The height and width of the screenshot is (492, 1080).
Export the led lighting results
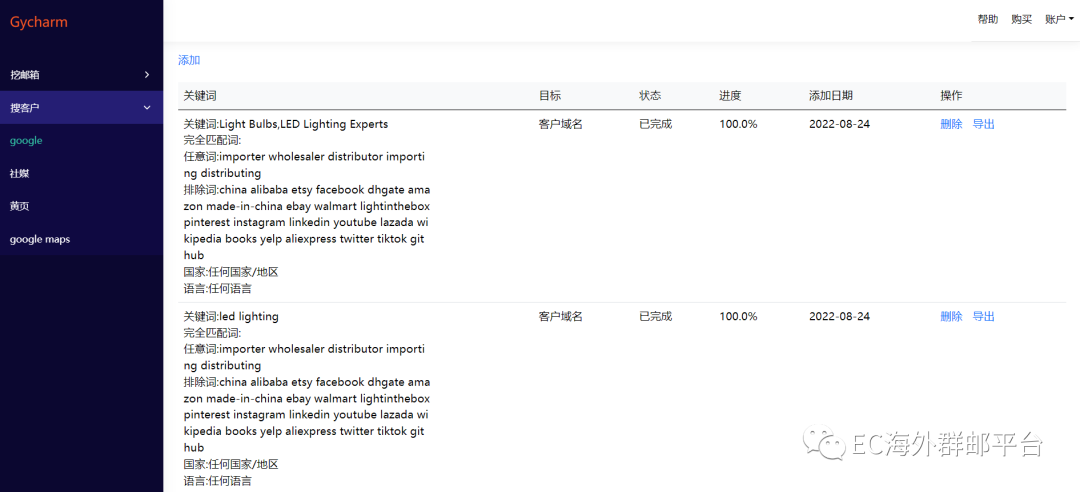984,316
